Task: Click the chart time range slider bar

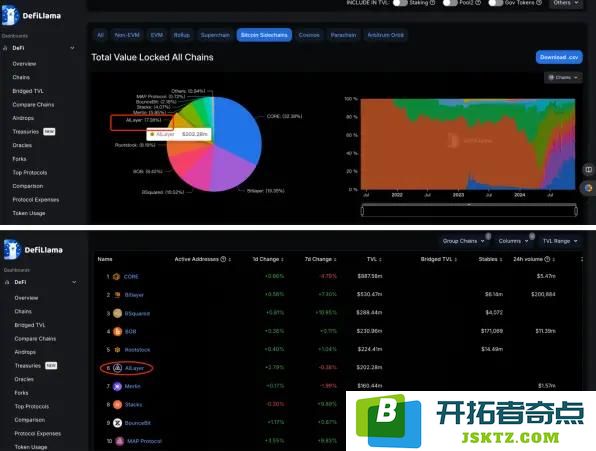Action: (469, 210)
